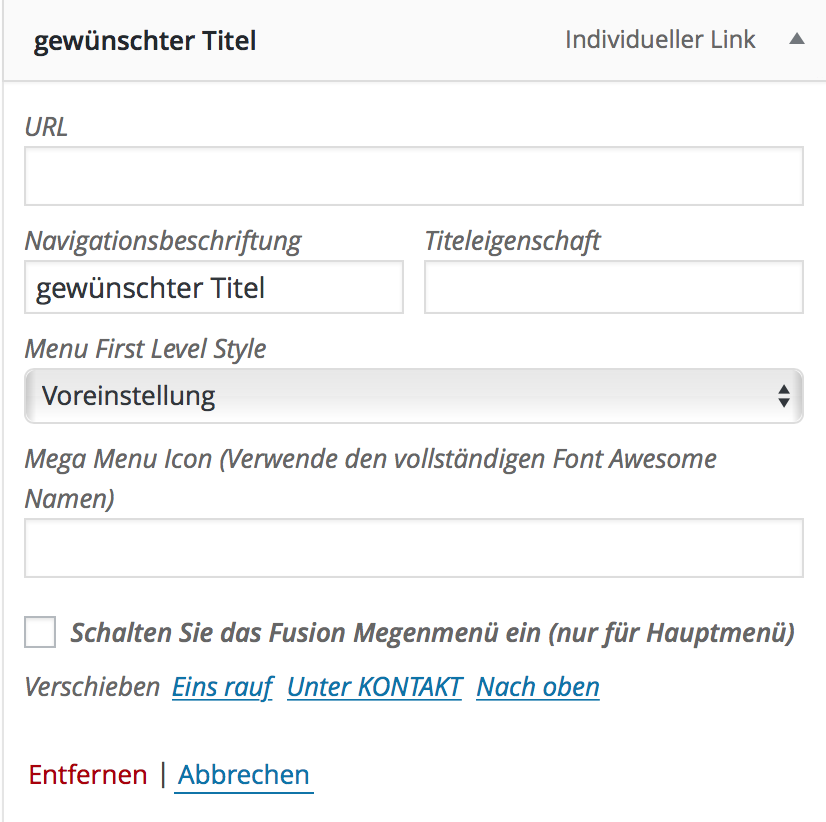Click the up-down arrows on the Voreinstellung select
Screen dimensions: 826x822
[784, 396]
